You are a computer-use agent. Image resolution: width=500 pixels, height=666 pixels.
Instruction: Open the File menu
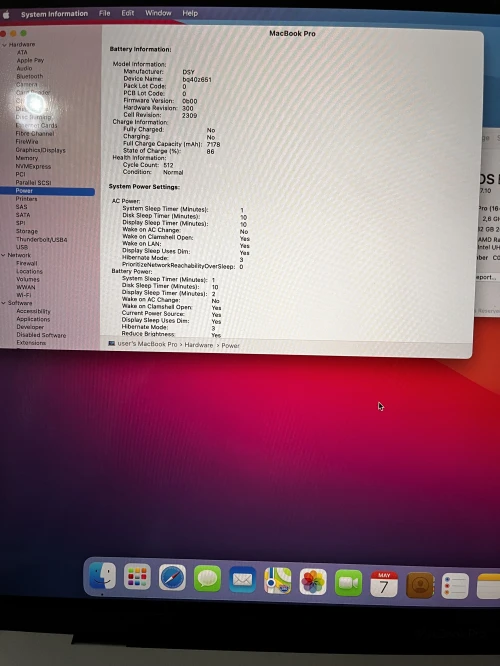coord(105,13)
